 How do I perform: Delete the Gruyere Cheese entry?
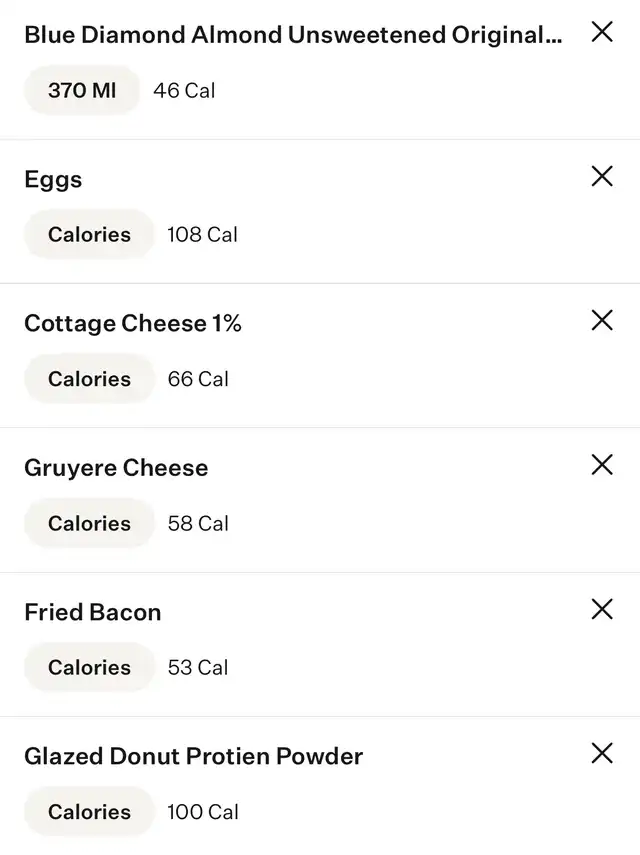click(602, 465)
